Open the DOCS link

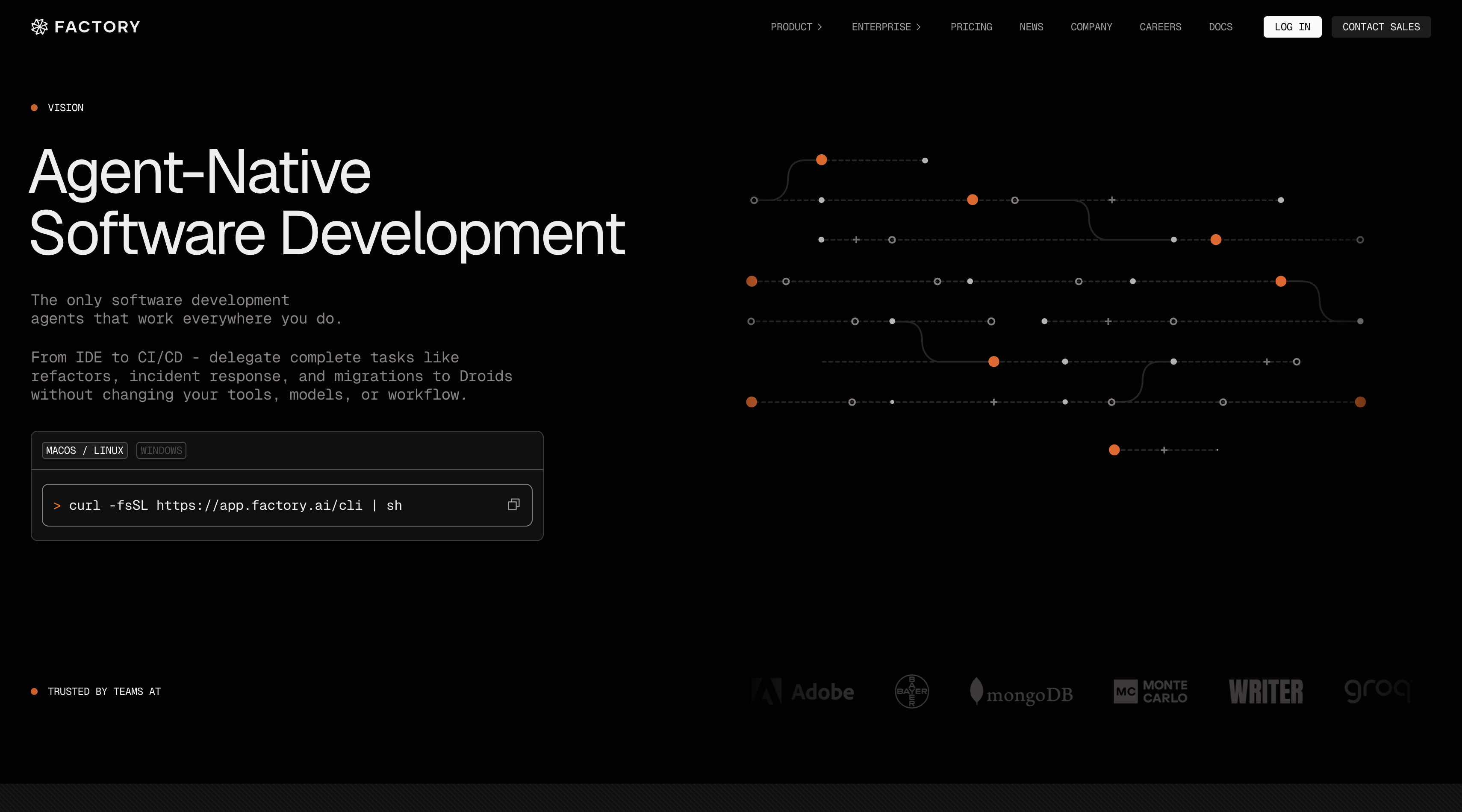point(1220,26)
